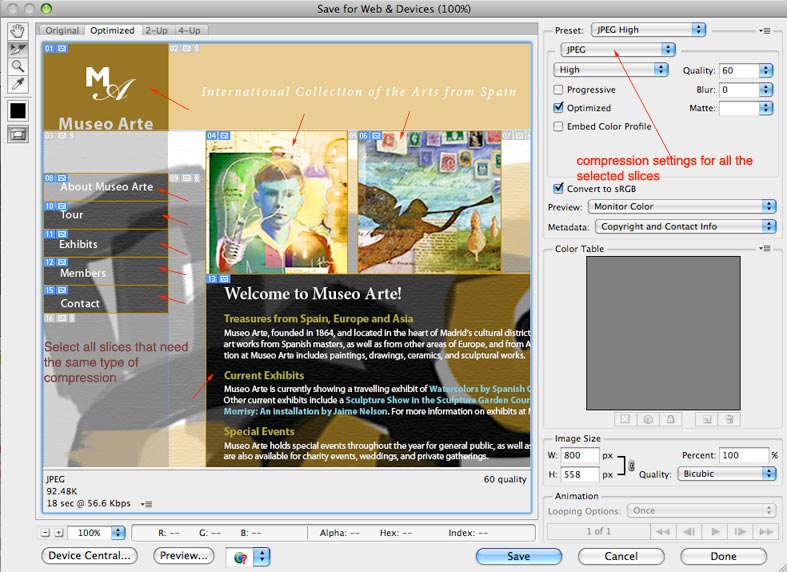Select the Zoom tool in the toolbox
The image size is (787, 572).
click(x=18, y=66)
